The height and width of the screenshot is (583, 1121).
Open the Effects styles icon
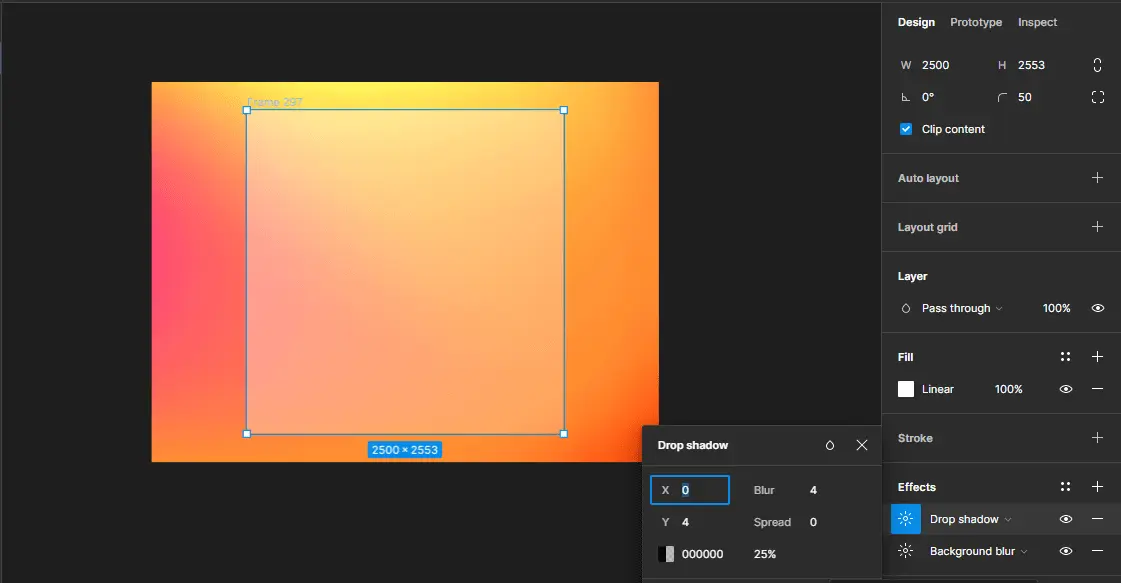tap(1065, 486)
